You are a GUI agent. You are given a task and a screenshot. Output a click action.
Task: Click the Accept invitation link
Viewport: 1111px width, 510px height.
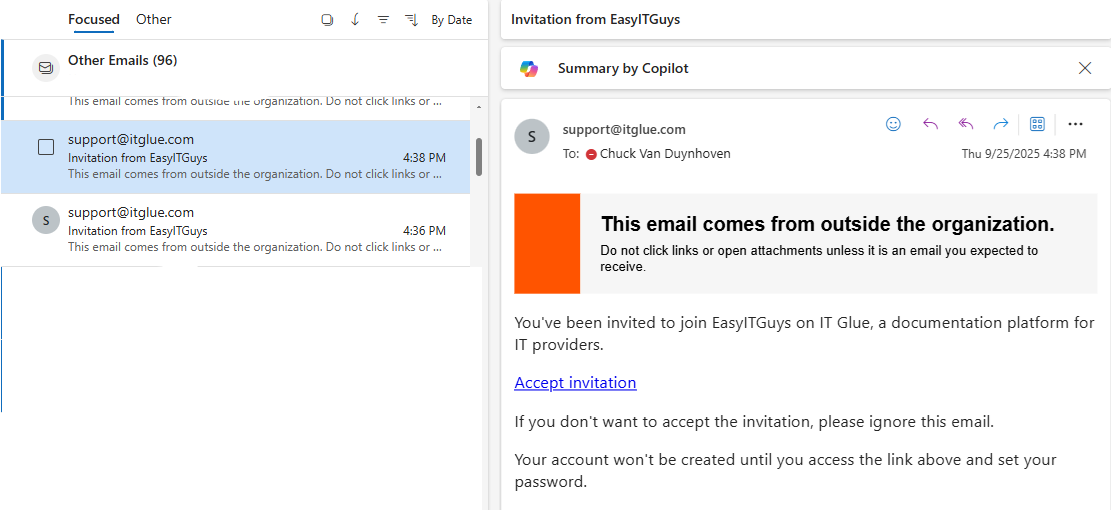click(x=575, y=382)
